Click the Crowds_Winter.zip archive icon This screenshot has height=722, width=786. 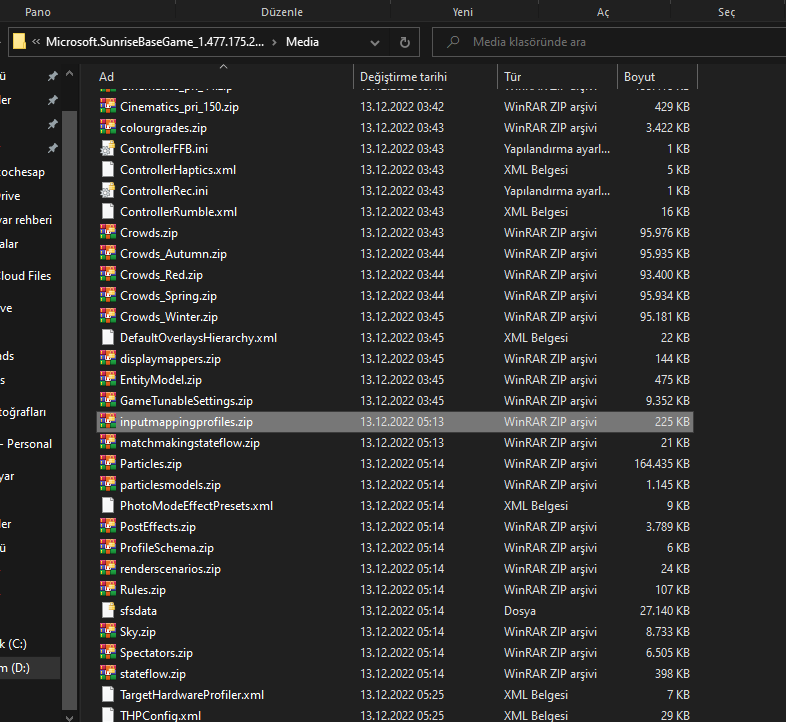click(108, 317)
